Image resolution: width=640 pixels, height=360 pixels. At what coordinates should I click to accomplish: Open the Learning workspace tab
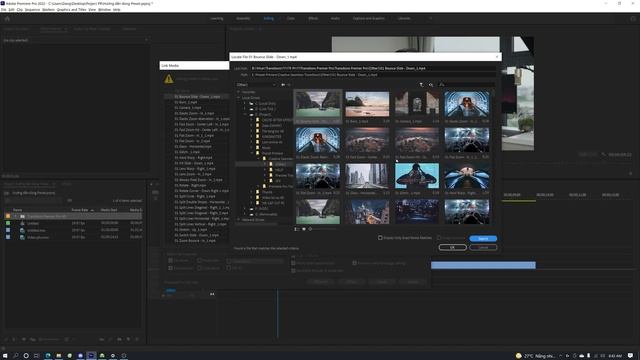click(217, 18)
